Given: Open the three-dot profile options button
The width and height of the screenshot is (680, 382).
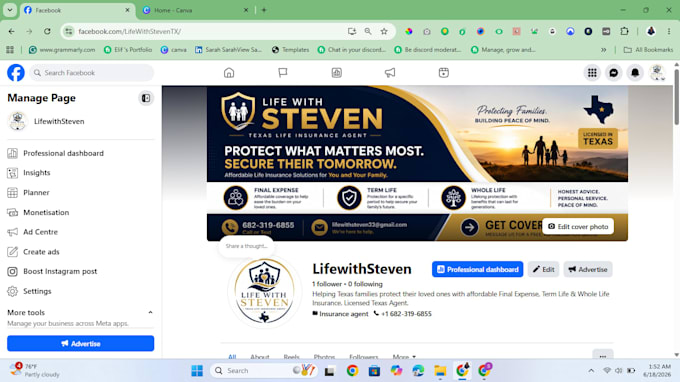Looking at the screenshot, I should [x=603, y=356].
